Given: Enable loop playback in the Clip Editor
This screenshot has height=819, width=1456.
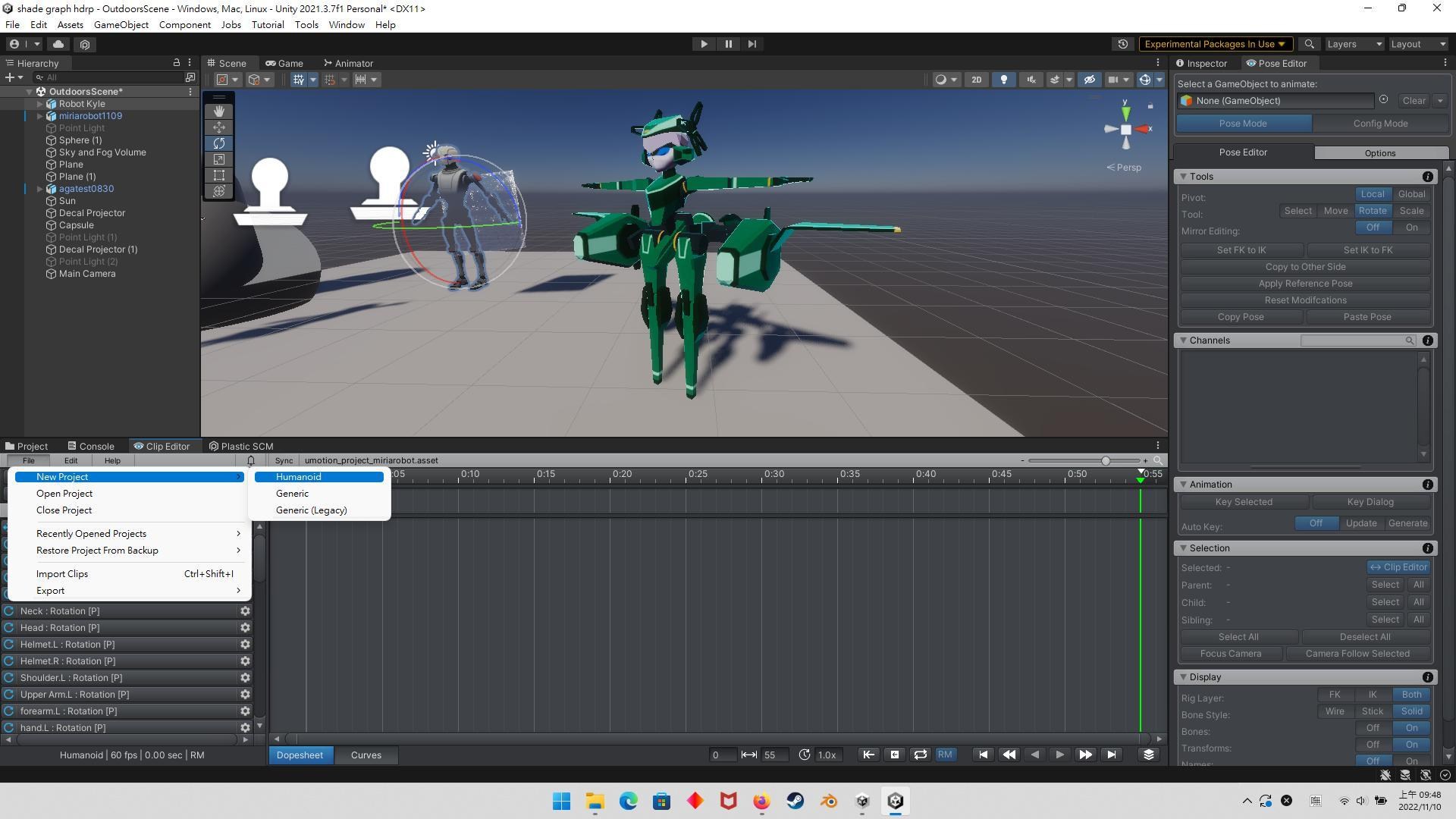Looking at the screenshot, I should (x=920, y=755).
